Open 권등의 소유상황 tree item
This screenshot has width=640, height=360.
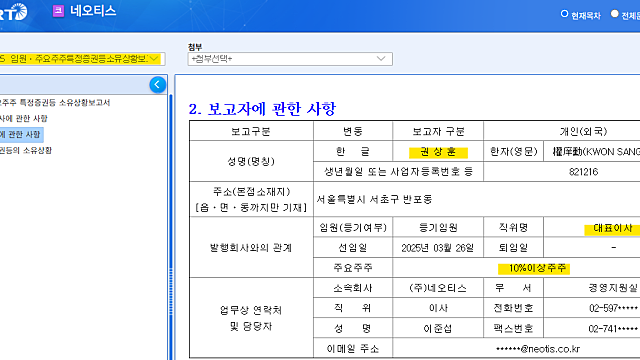tap(26, 150)
